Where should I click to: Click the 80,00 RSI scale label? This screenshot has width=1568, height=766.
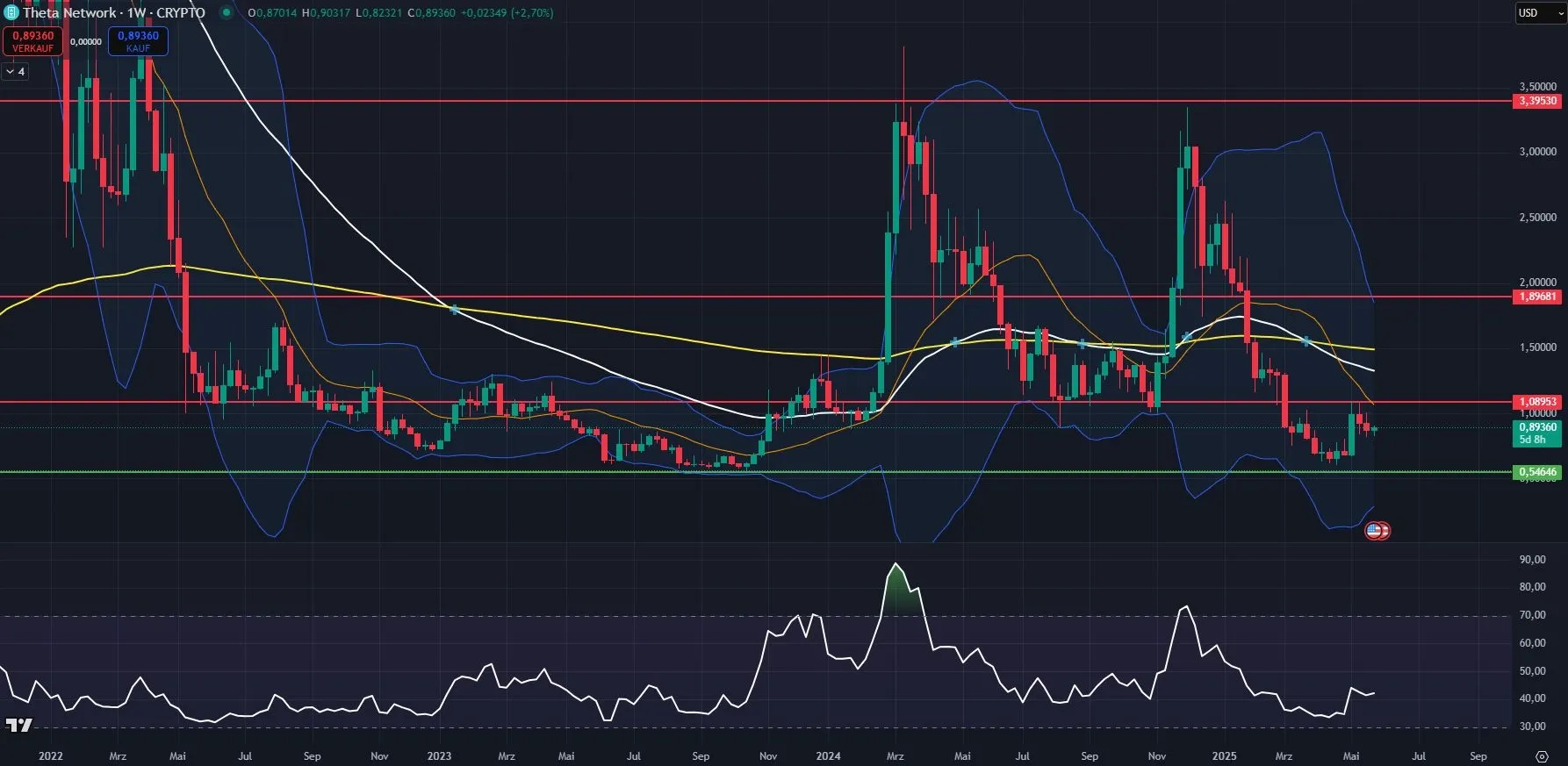click(x=1532, y=587)
